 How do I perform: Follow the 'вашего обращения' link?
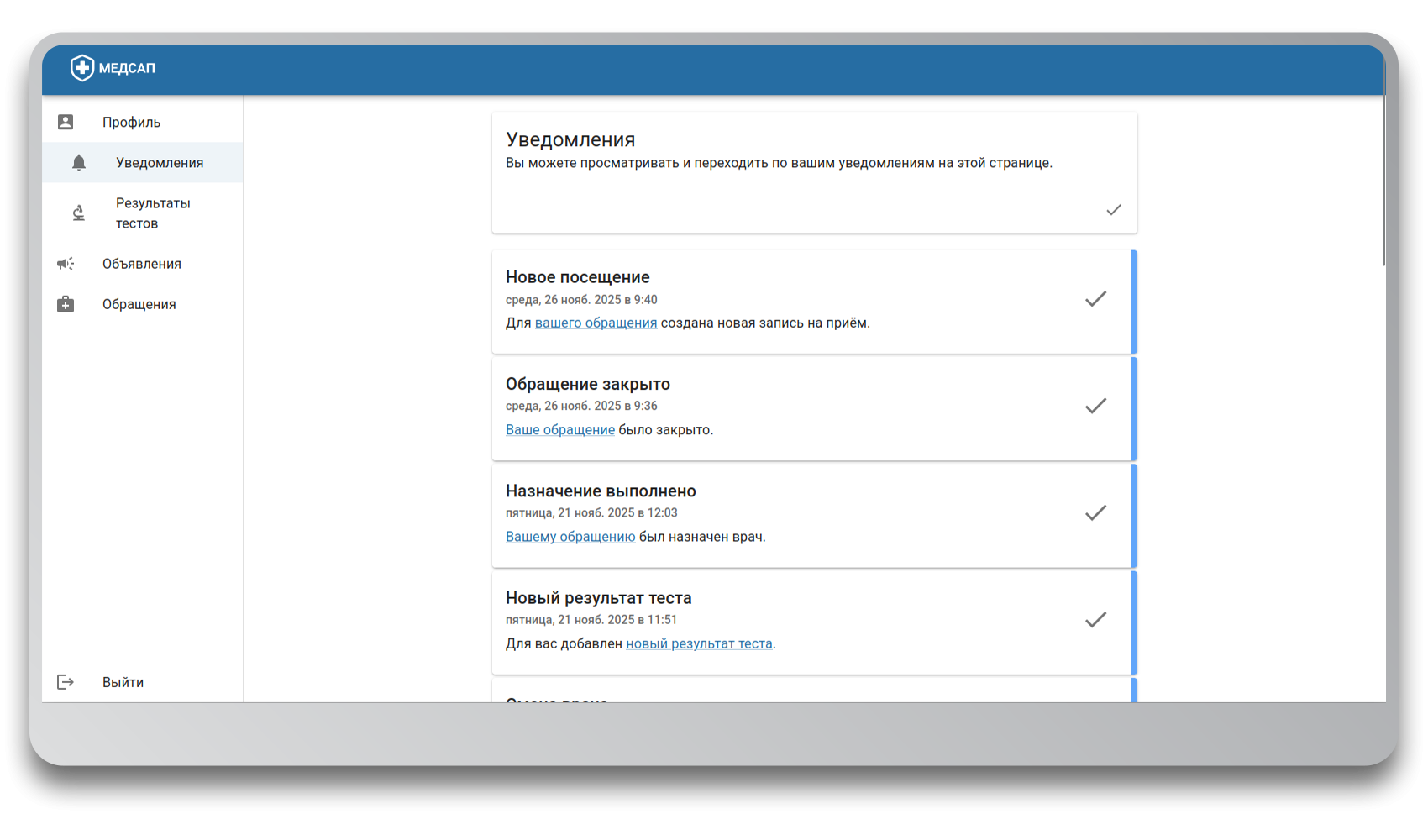[596, 323]
